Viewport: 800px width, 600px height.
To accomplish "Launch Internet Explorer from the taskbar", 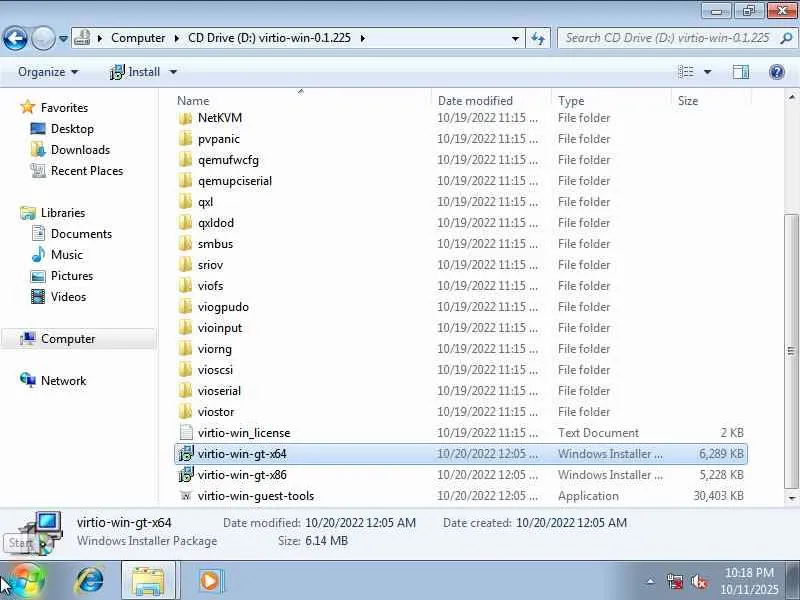I will point(89,580).
